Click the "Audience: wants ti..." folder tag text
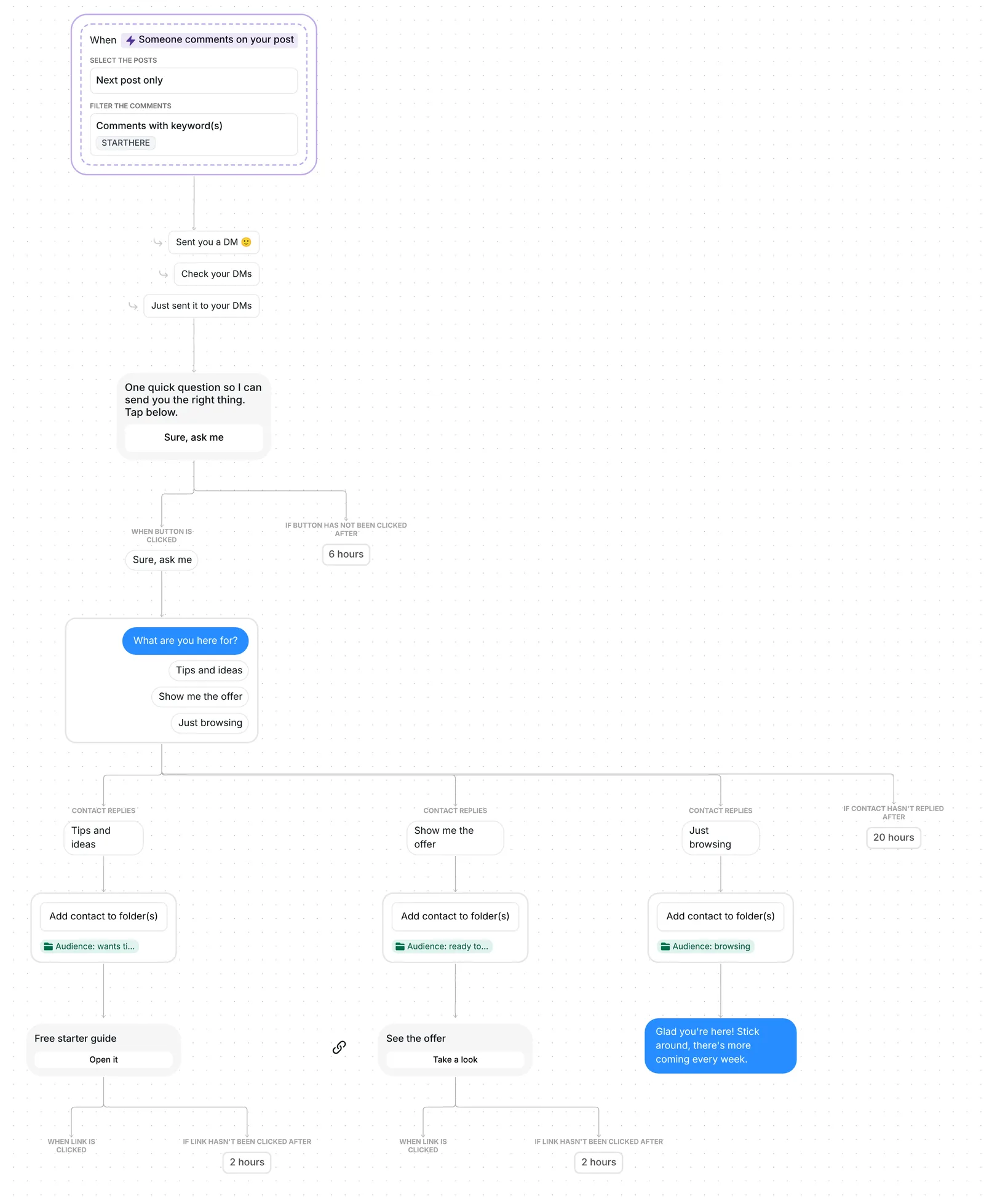 pyautogui.click(x=95, y=947)
